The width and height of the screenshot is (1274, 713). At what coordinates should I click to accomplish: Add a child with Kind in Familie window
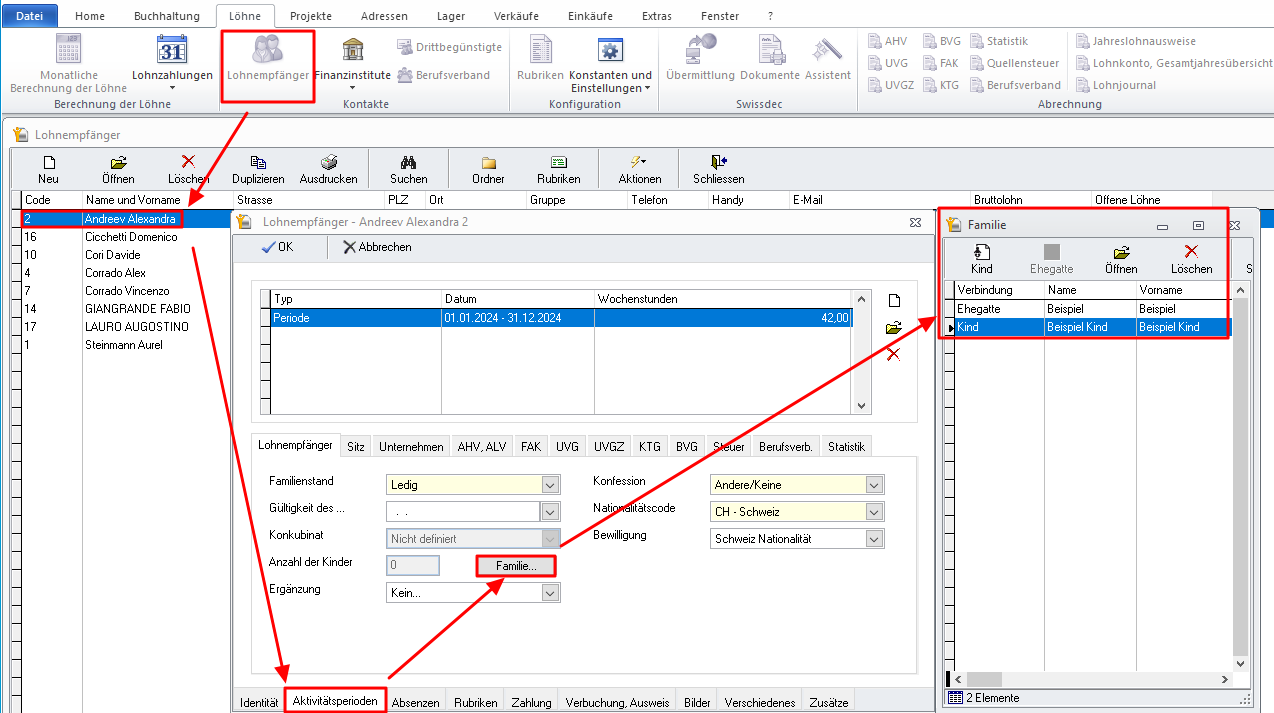[982, 259]
